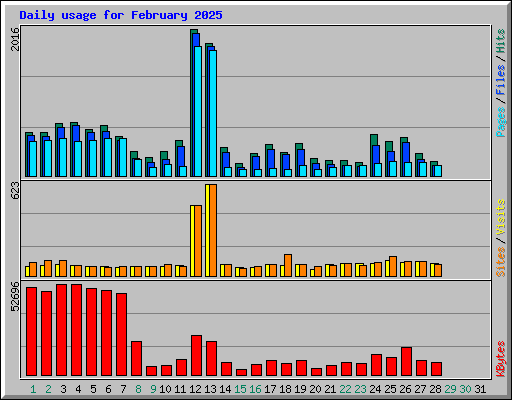Click day 31 on the x-axis
The height and width of the screenshot is (400, 512).
pos(480,389)
